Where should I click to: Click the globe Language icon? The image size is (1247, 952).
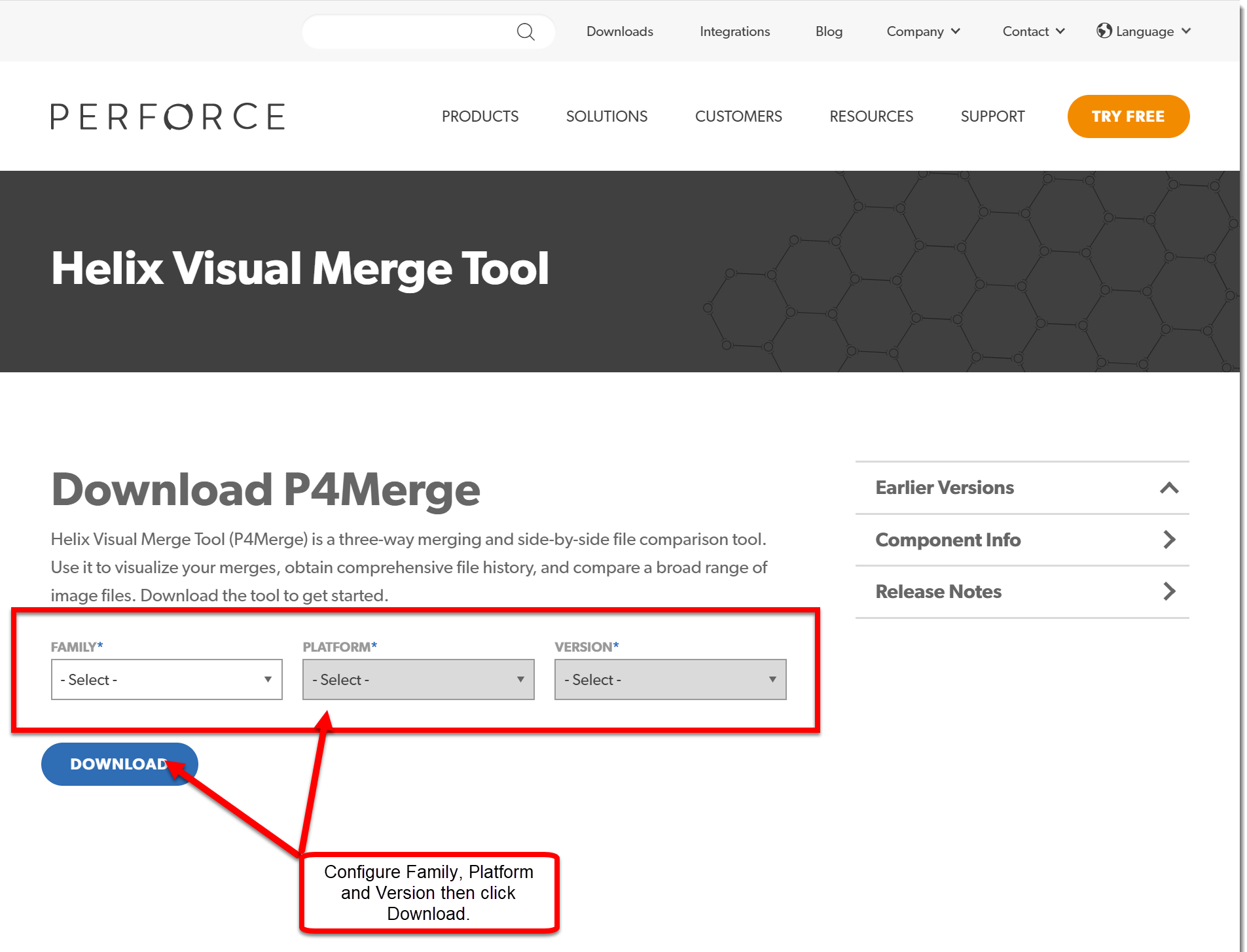[x=1104, y=31]
